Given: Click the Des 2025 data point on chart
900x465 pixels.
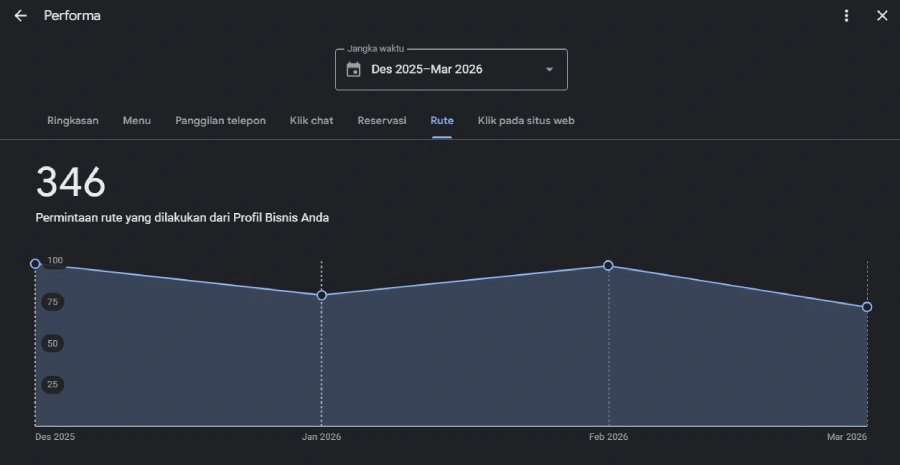Looking at the screenshot, I should tap(35, 264).
